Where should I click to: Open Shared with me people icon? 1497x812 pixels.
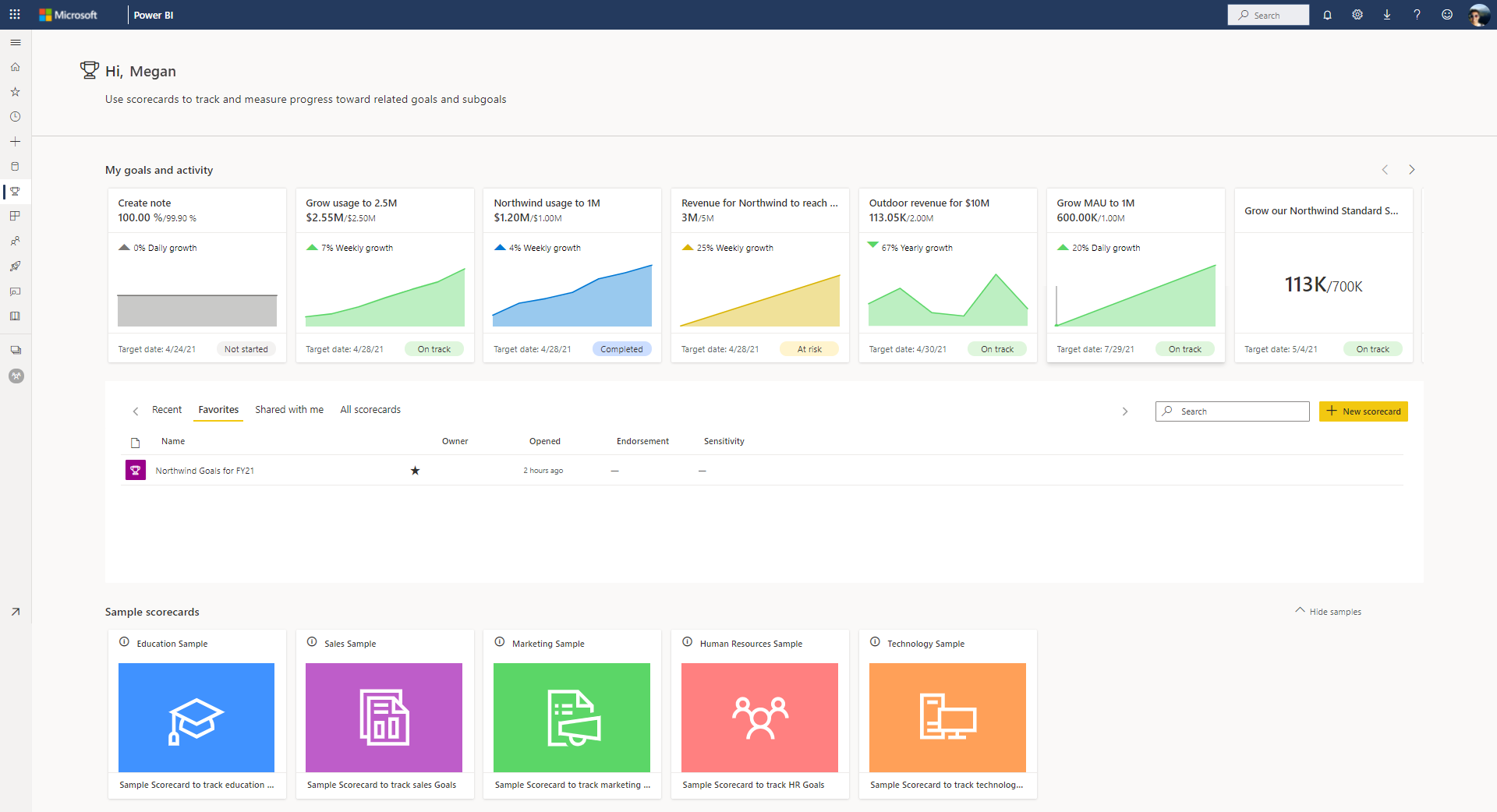pyautogui.click(x=16, y=242)
